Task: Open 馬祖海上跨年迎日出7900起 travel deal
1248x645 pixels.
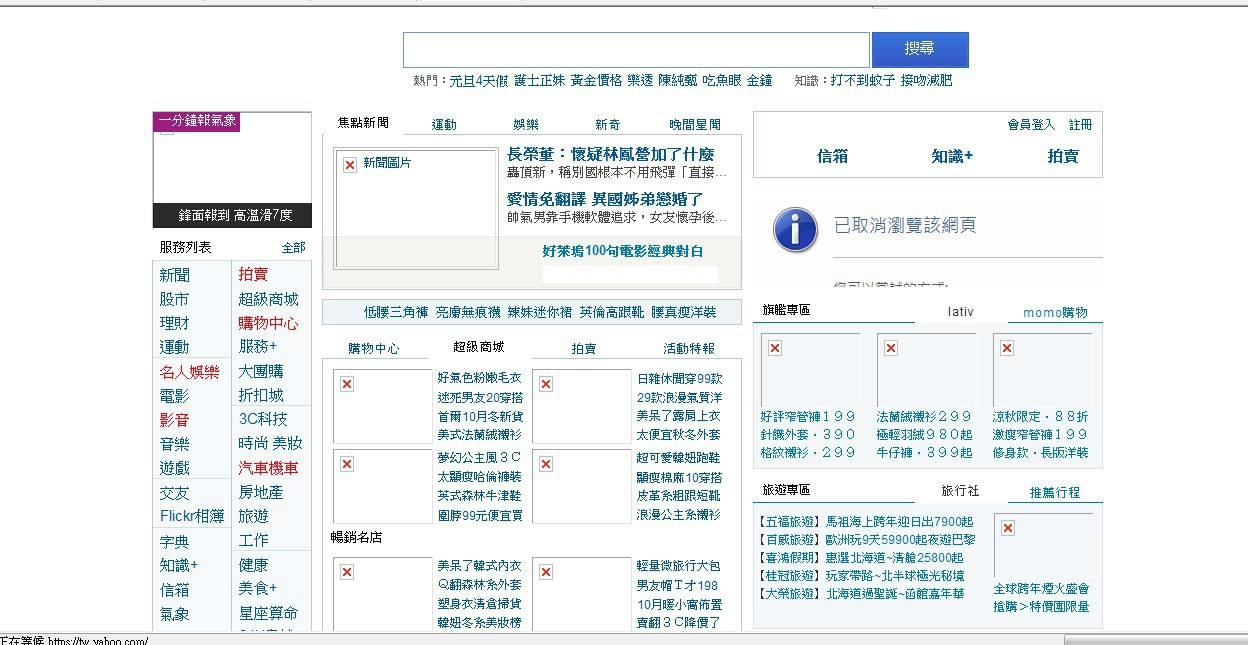Action: (900, 522)
